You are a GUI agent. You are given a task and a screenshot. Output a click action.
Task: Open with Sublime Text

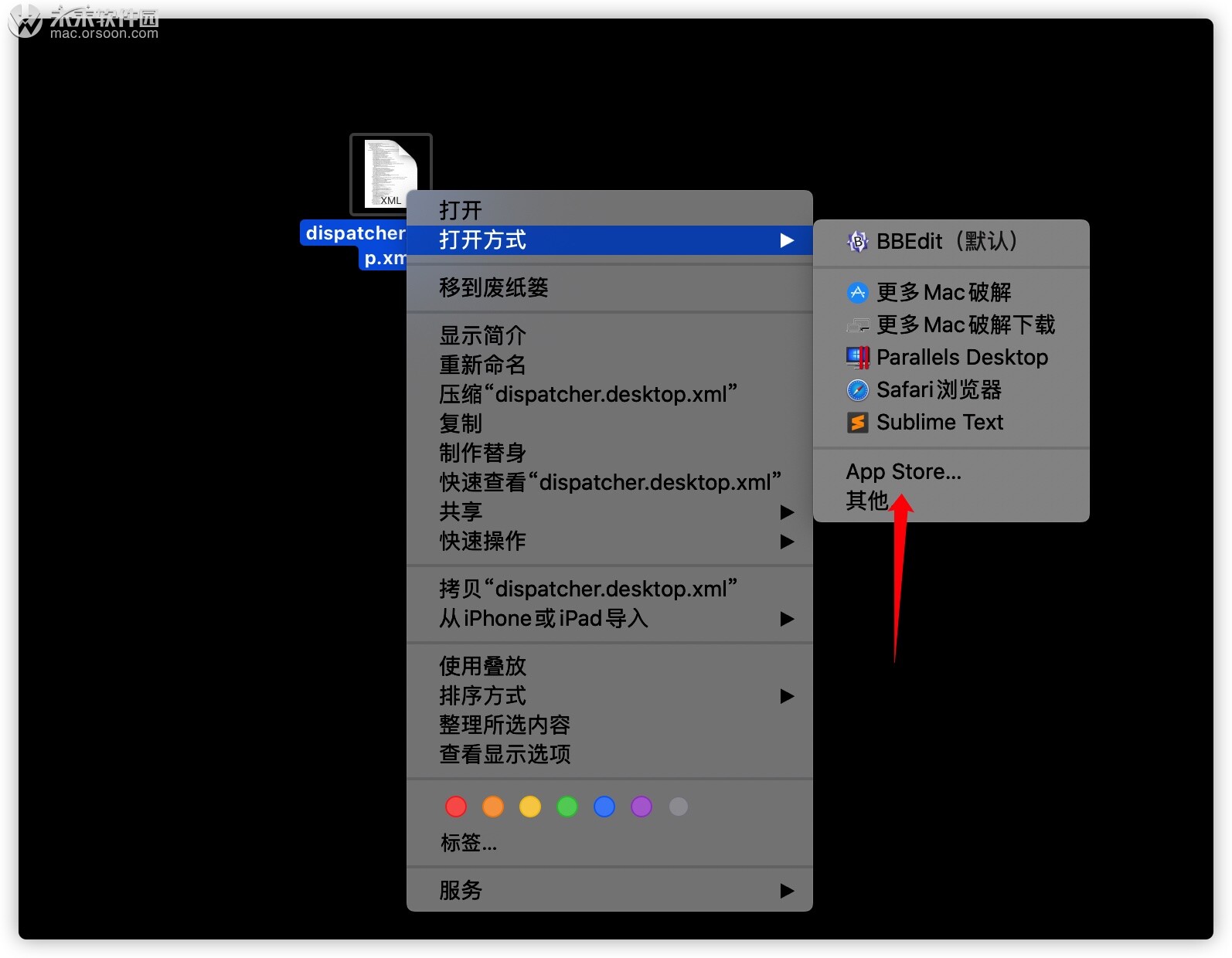pyautogui.click(x=951, y=423)
